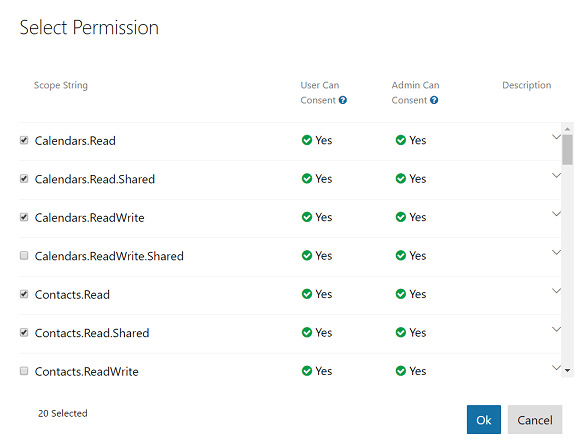This screenshot has width=587, height=446.
Task: Click the permission list scrollbar thumb
Action: pyautogui.click(x=568, y=150)
